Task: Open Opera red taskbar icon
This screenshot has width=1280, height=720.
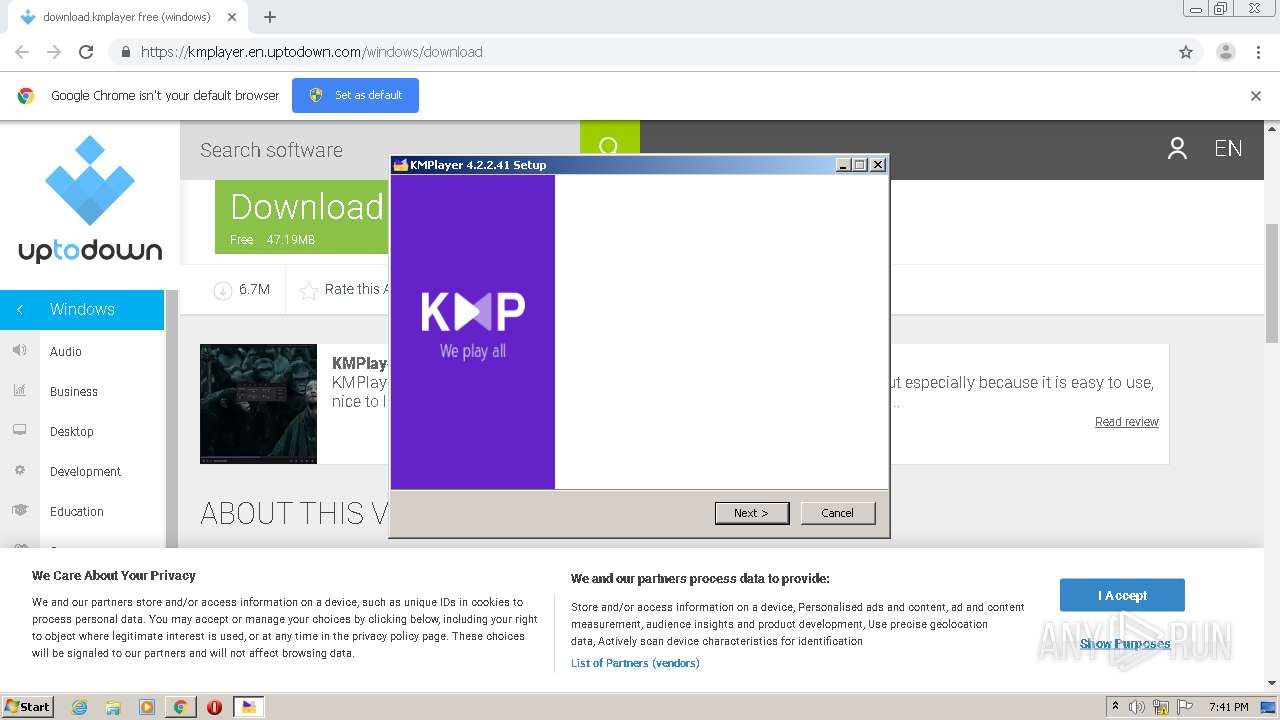Action: (214, 707)
